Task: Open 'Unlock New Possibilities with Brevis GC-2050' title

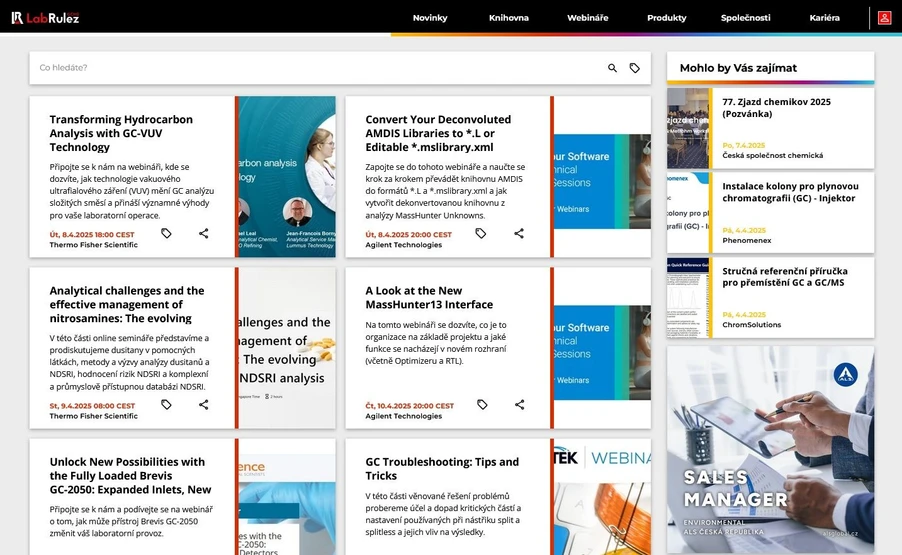Action: pyautogui.click(x=130, y=476)
